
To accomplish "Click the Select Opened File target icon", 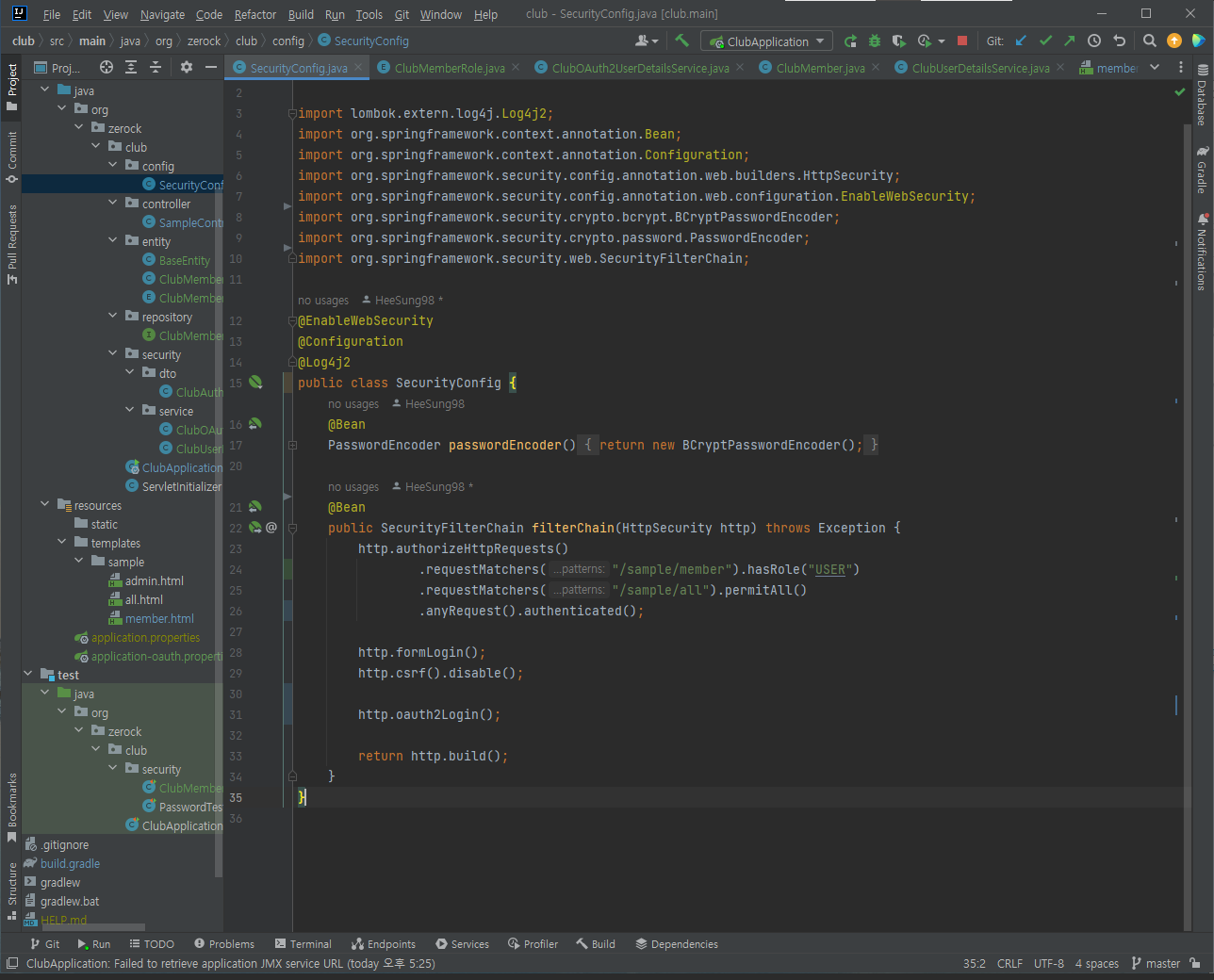I will [107, 67].
